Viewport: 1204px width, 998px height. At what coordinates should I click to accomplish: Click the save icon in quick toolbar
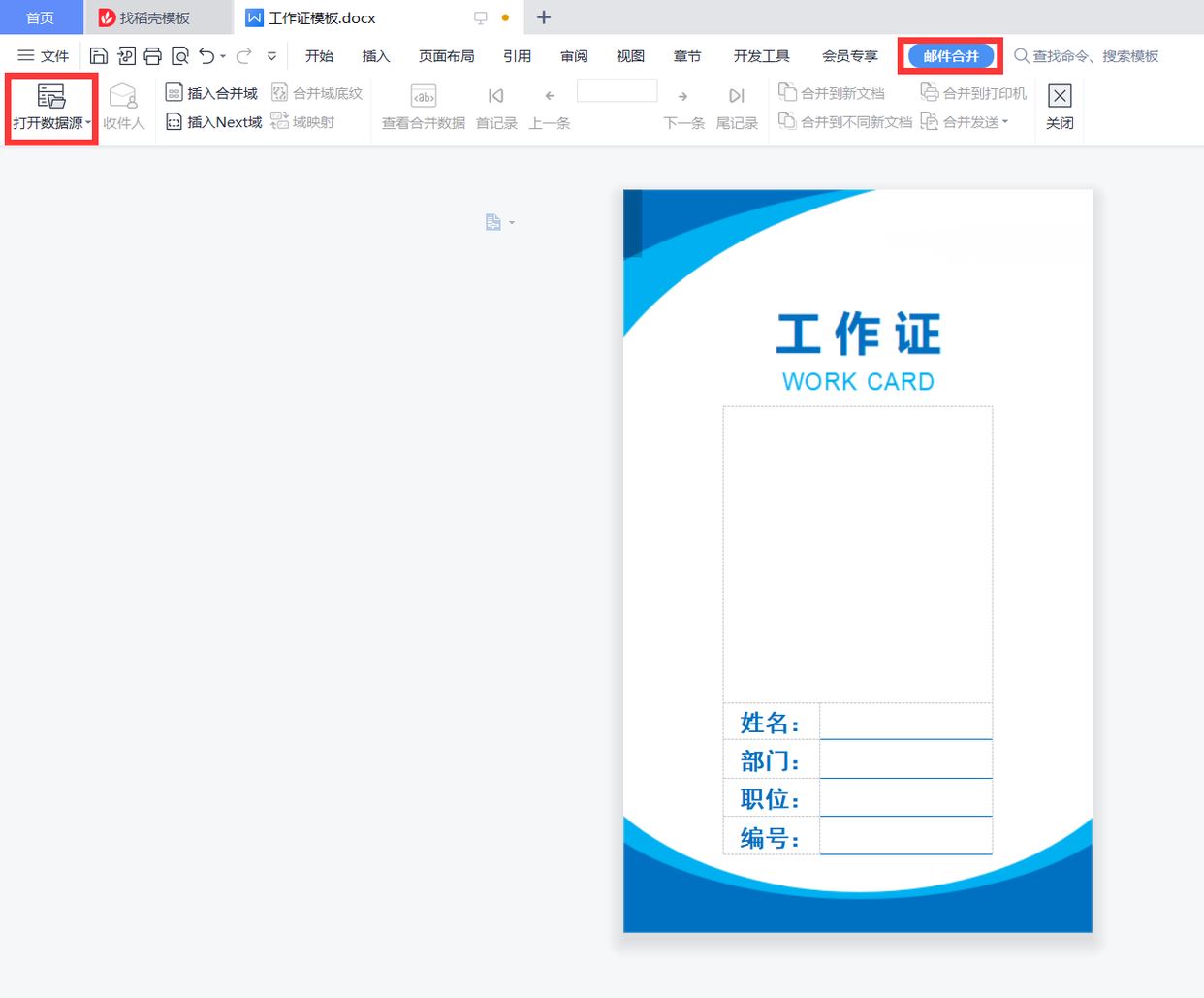pos(98,56)
